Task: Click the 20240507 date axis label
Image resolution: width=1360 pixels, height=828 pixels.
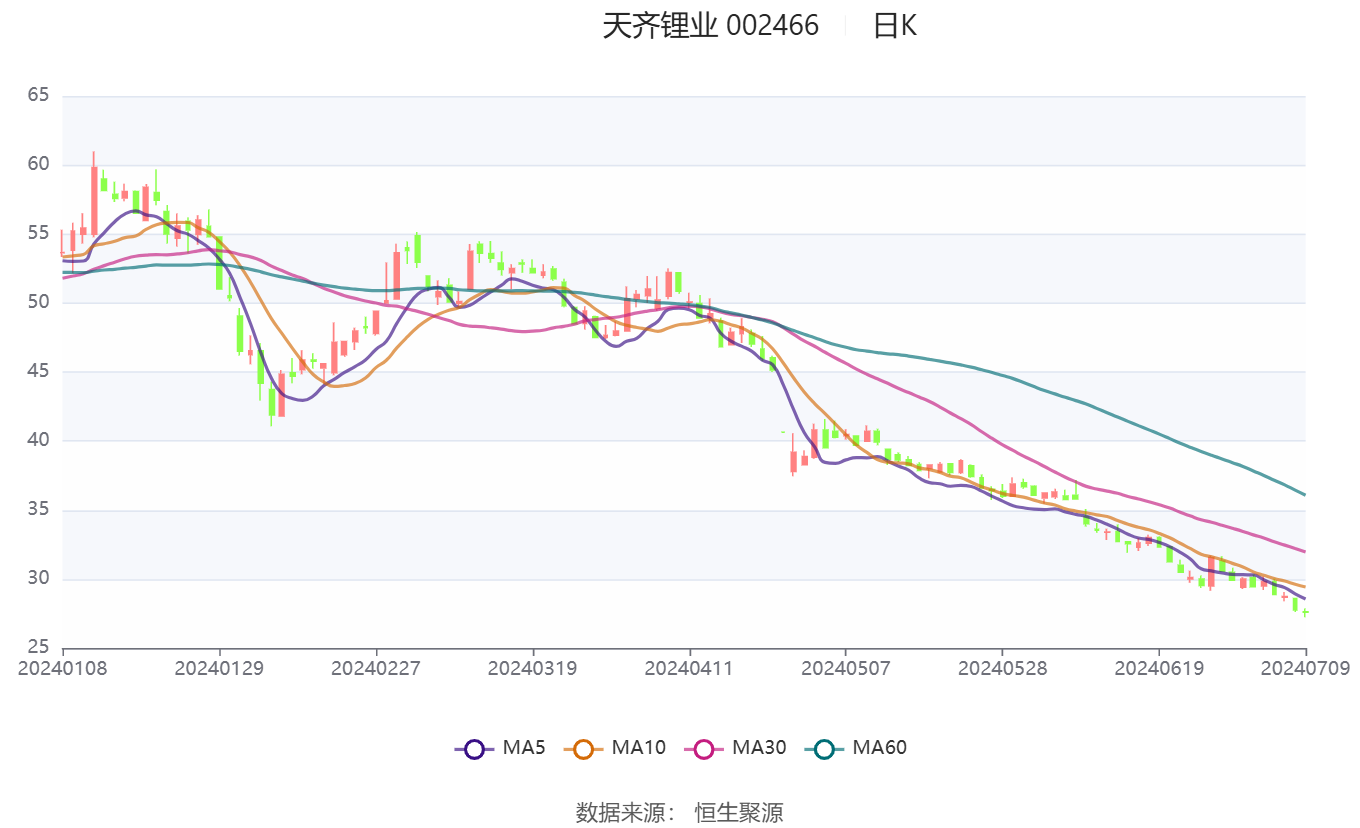Action: click(846, 668)
